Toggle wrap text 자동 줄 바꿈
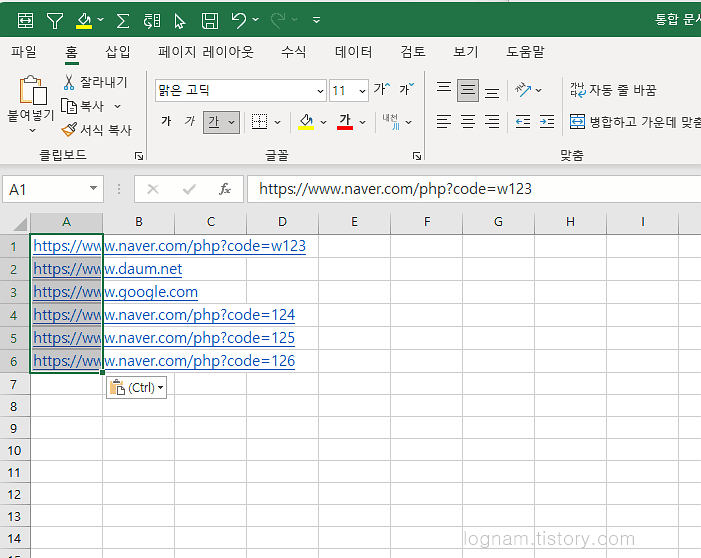Screen dimensions: 701x558 click(x=613, y=90)
